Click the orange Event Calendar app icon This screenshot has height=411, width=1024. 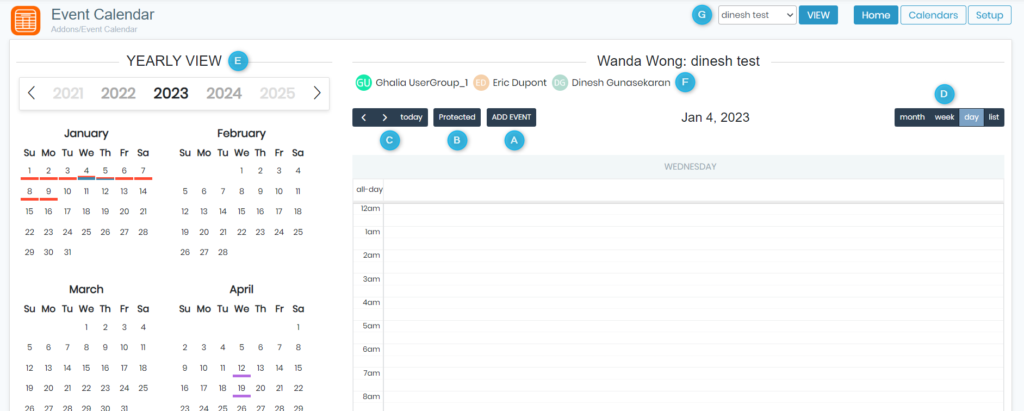point(25,20)
